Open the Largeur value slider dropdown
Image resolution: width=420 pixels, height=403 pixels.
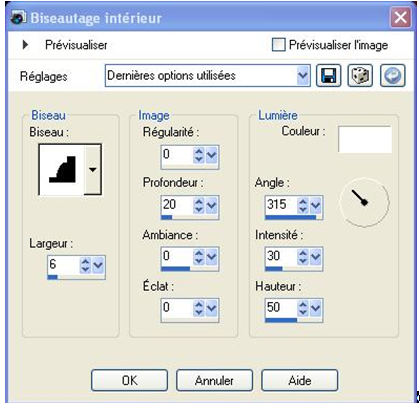(x=98, y=265)
